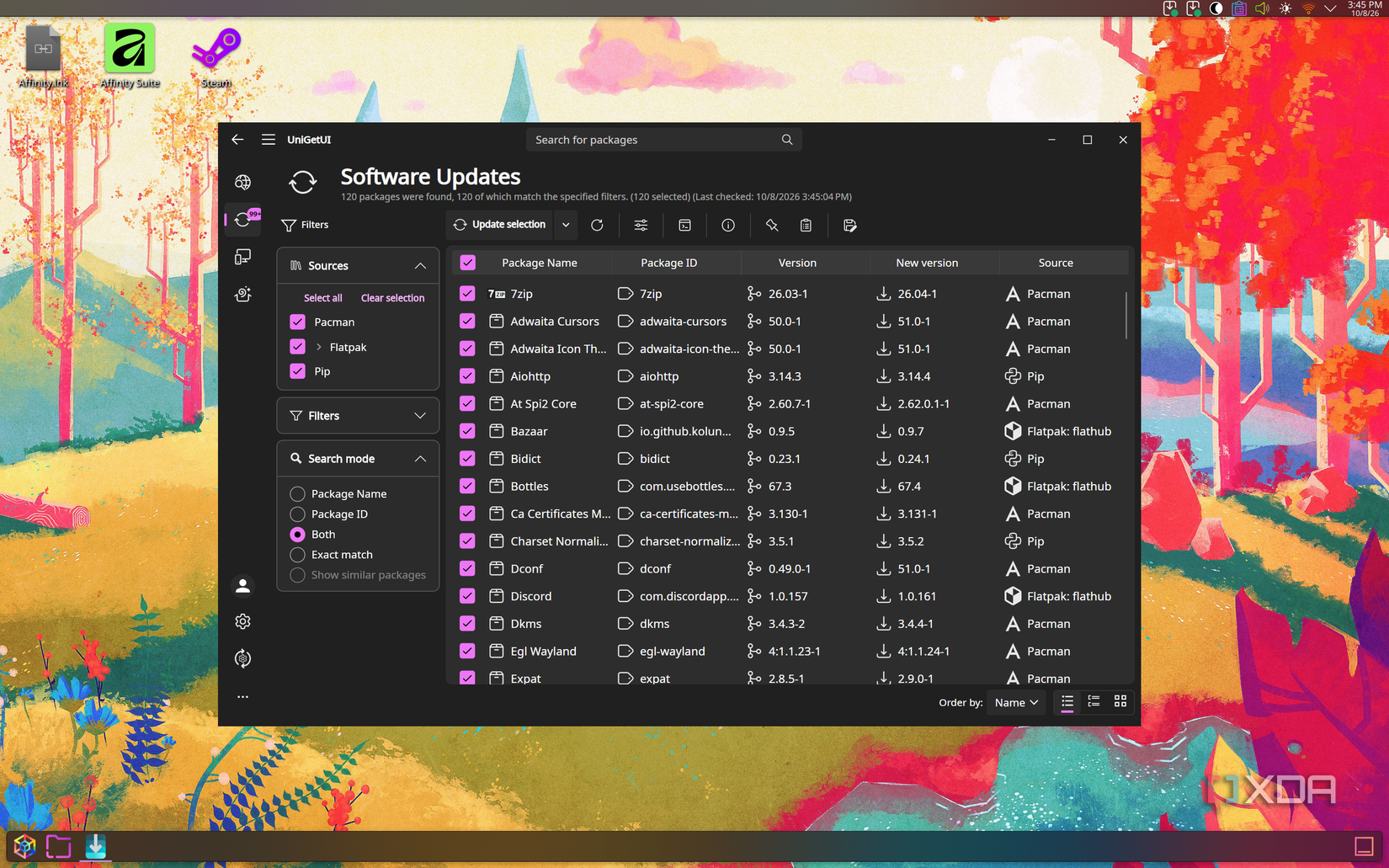
Task: Click the ignore updates pin icon
Action: coord(772,225)
